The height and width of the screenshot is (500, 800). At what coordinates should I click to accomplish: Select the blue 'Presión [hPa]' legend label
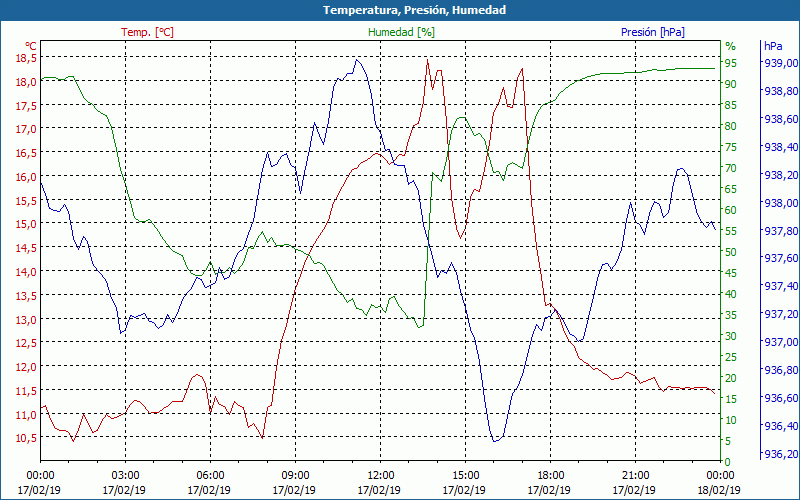point(653,32)
